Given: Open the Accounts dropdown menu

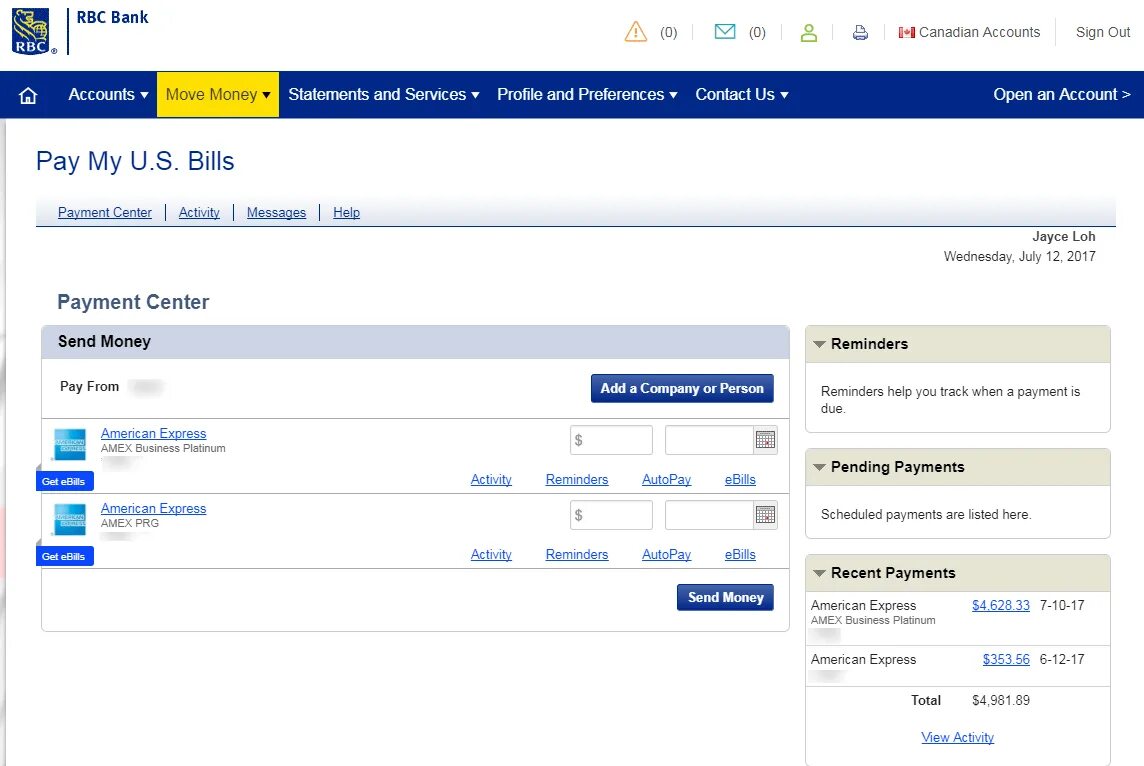Looking at the screenshot, I should [108, 94].
